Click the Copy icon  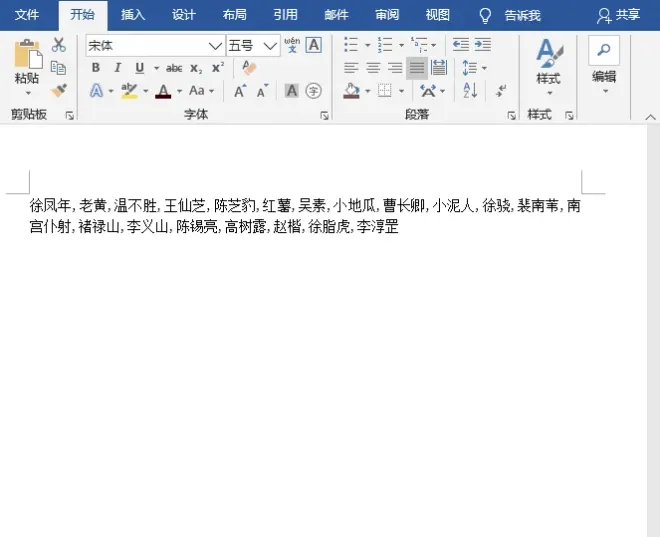coord(59,68)
